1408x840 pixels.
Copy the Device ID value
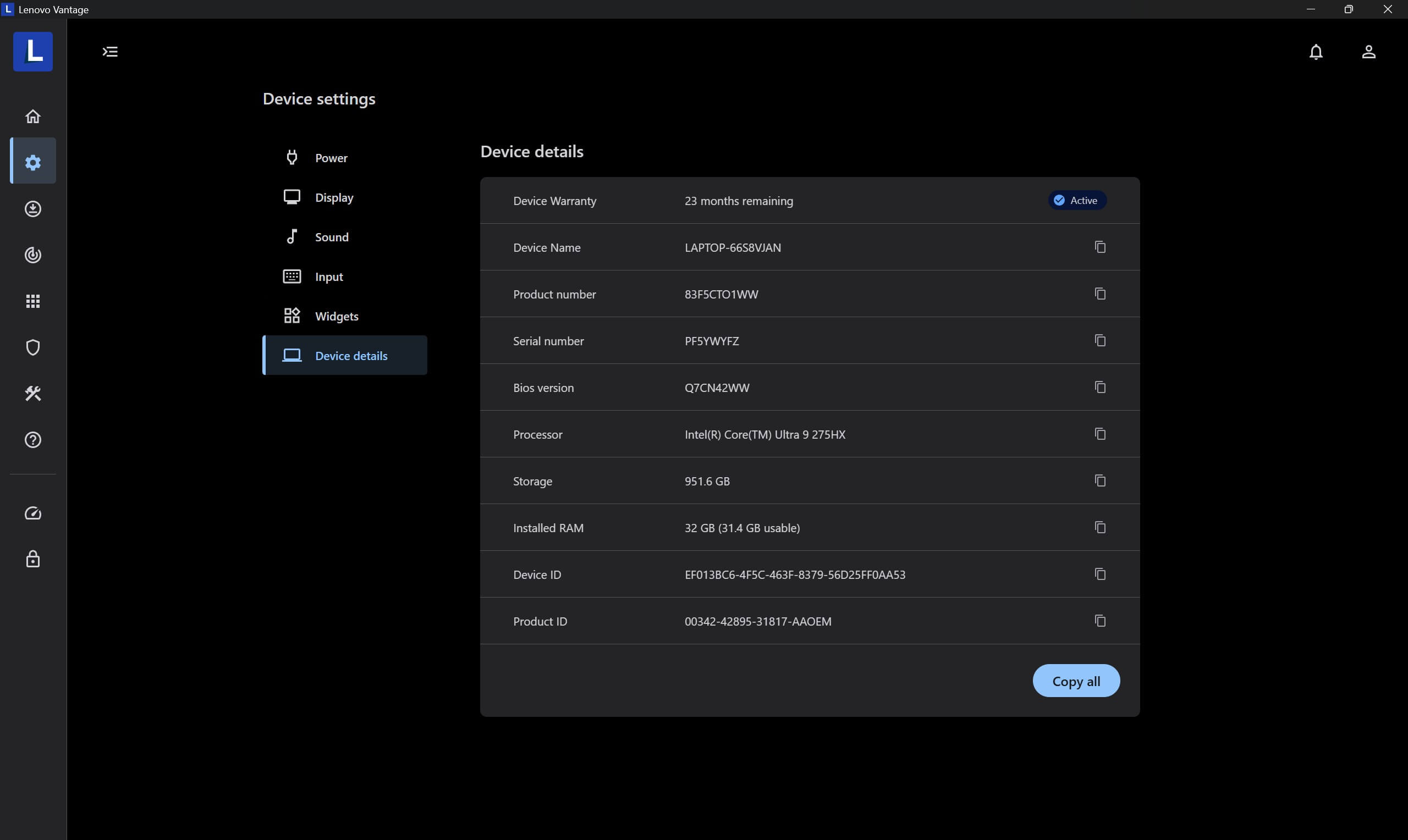tap(1099, 574)
